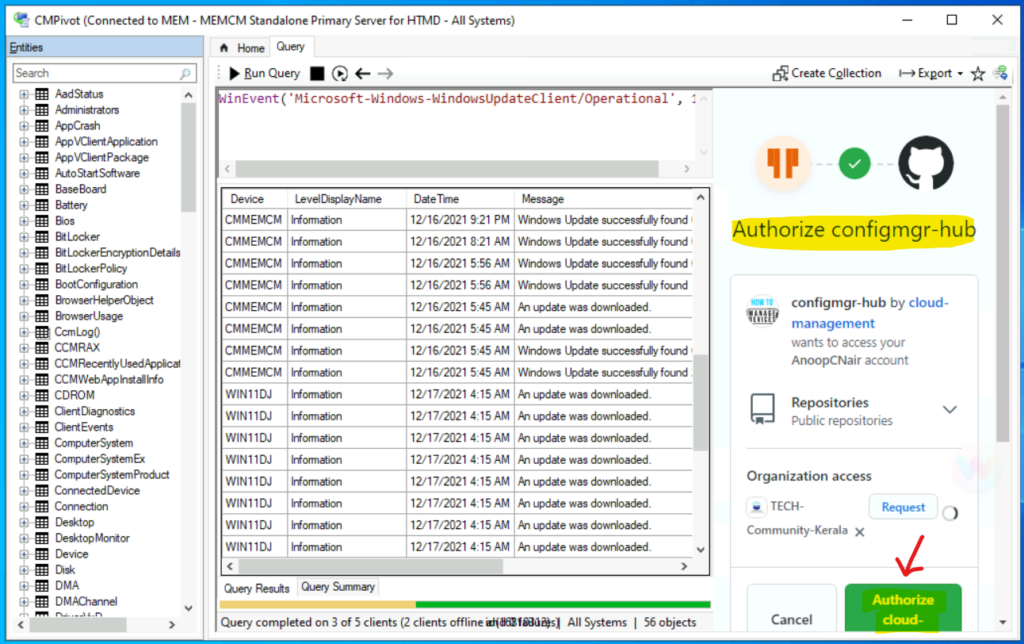The image size is (1024, 644).
Task: Click the Back arrow icon in toolbar
Action: 362,73
